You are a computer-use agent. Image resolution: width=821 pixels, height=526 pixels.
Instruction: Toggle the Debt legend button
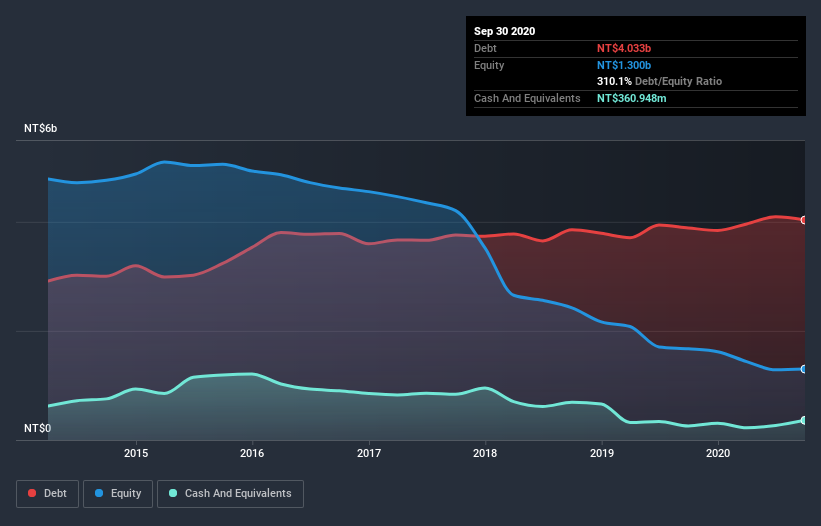click(x=47, y=494)
